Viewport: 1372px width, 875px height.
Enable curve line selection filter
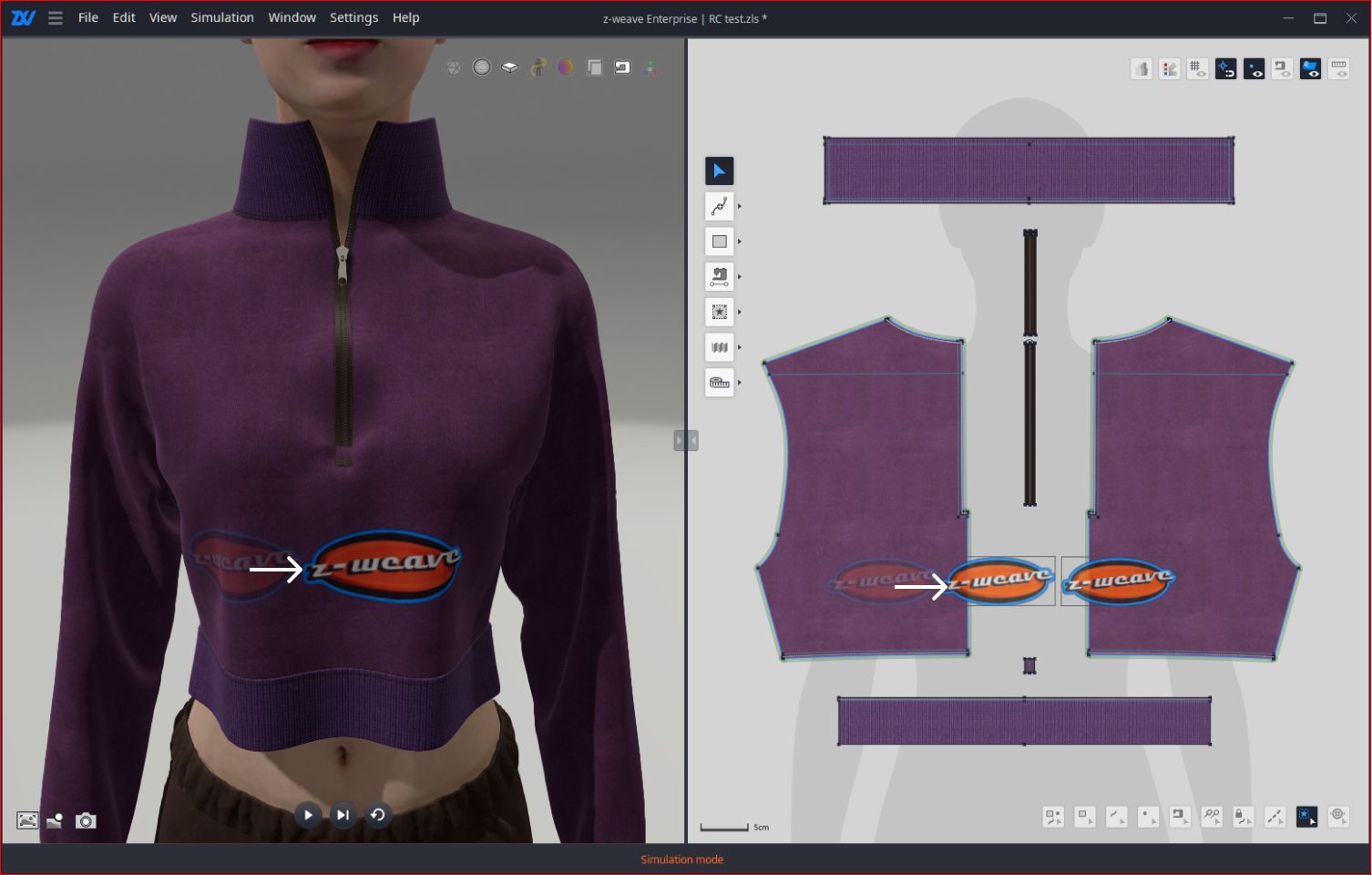1117,817
